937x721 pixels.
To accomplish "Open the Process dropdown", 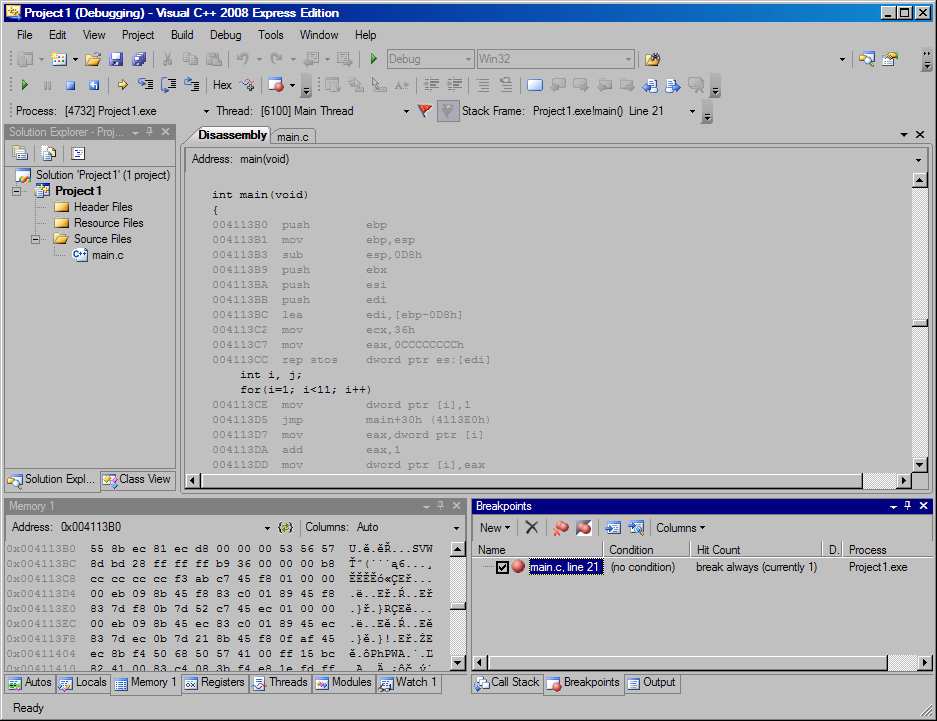I will (206, 111).
